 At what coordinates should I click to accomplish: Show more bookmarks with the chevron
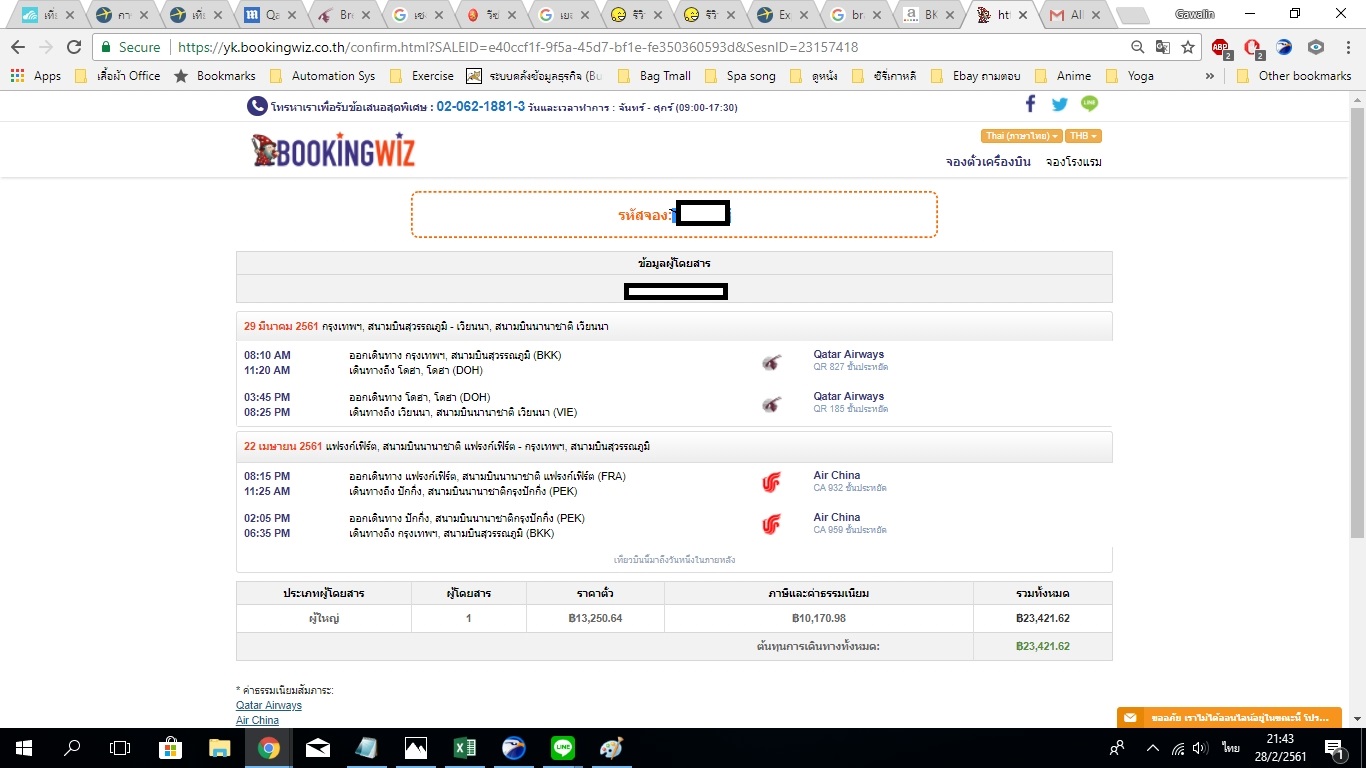[1210, 76]
